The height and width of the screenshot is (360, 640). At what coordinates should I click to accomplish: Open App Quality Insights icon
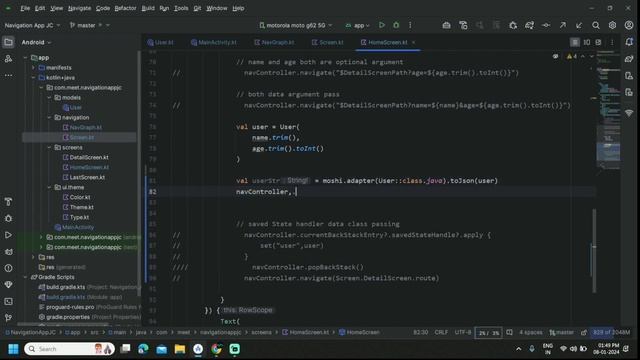coord(8,285)
